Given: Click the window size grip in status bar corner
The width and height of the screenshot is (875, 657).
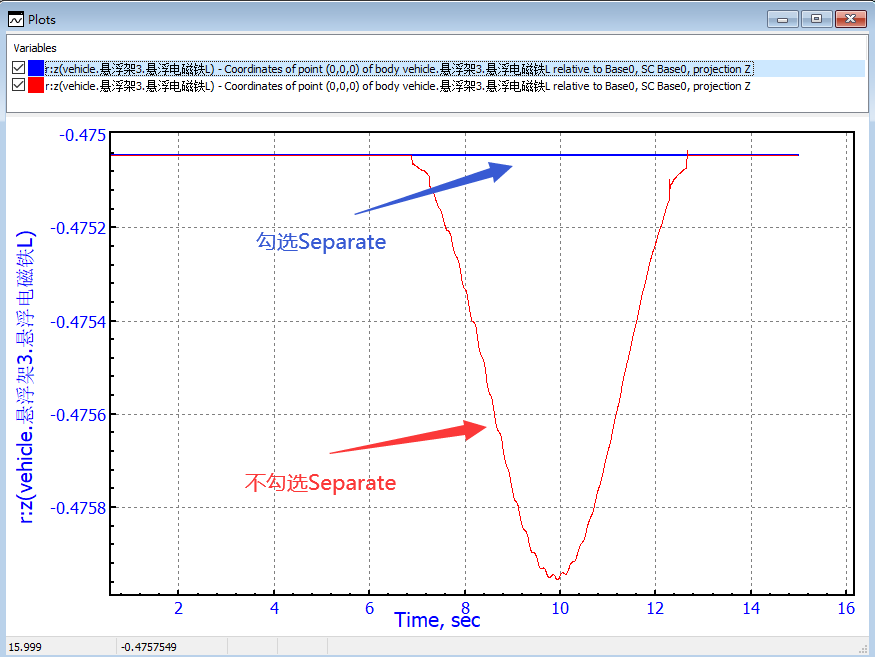Looking at the screenshot, I should [863, 649].
